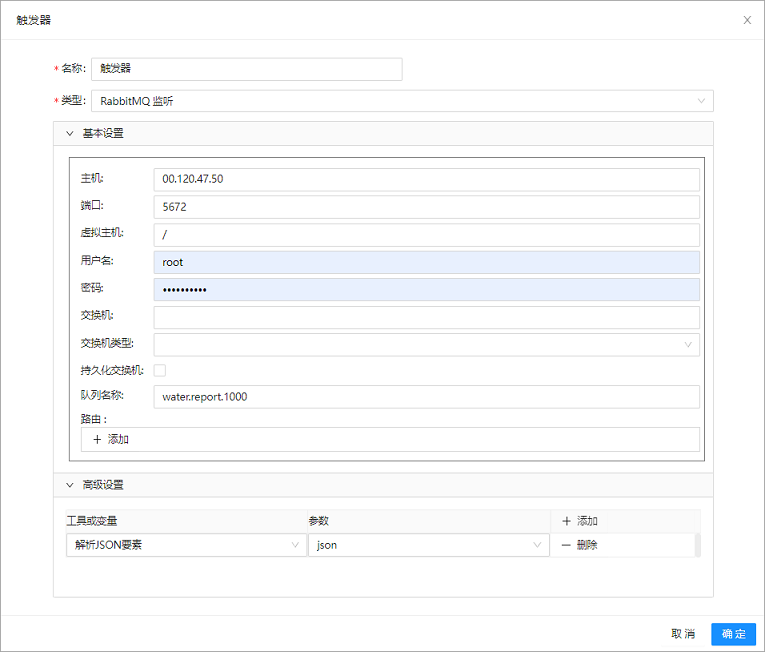
Task: Click the 主机 field with 00.120.47.50
Action: [426, 180]
